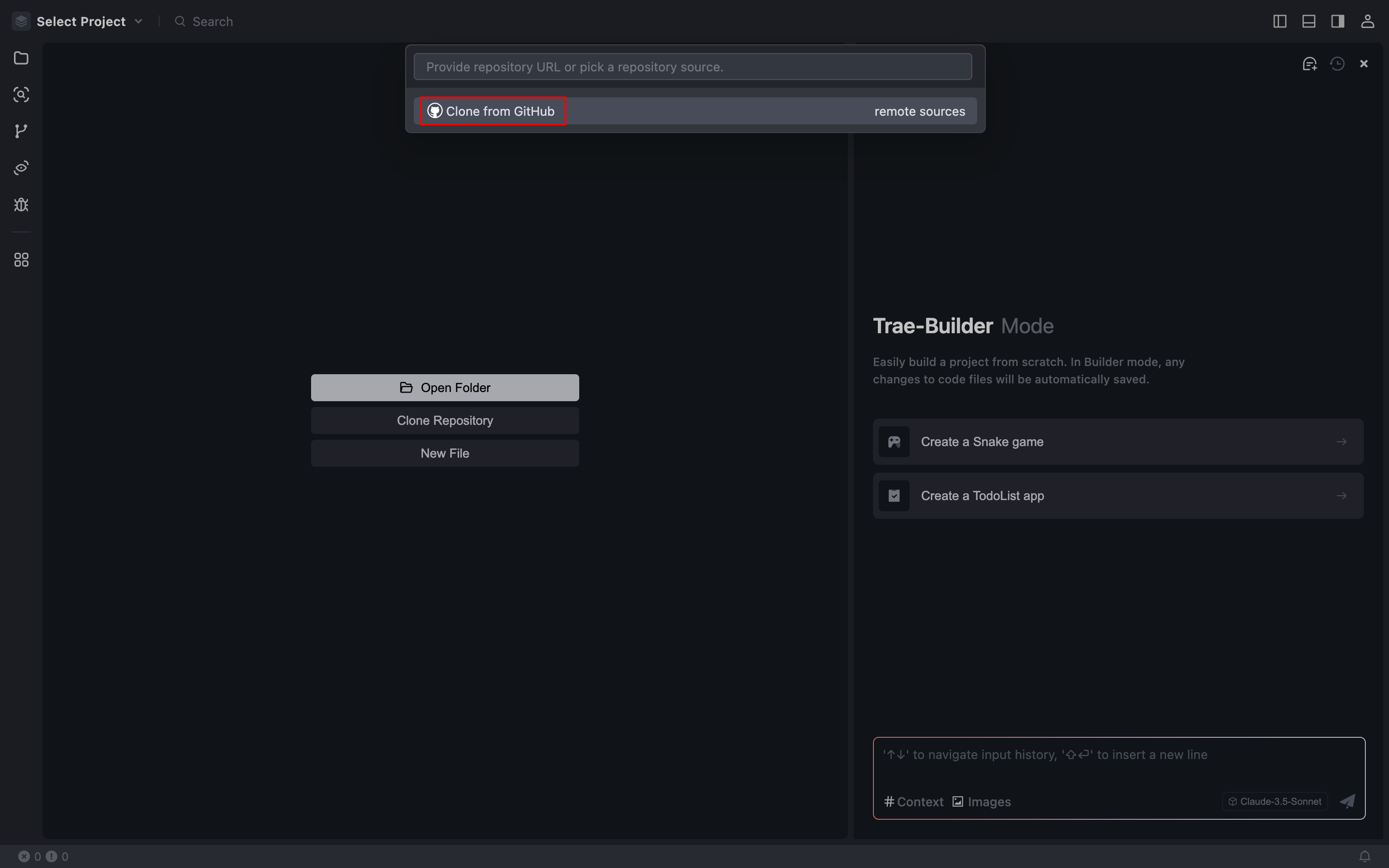Open chat history clock icon
This screenshot has height=868, width=1389.
pyautogui.click(x=1337, y=64)
